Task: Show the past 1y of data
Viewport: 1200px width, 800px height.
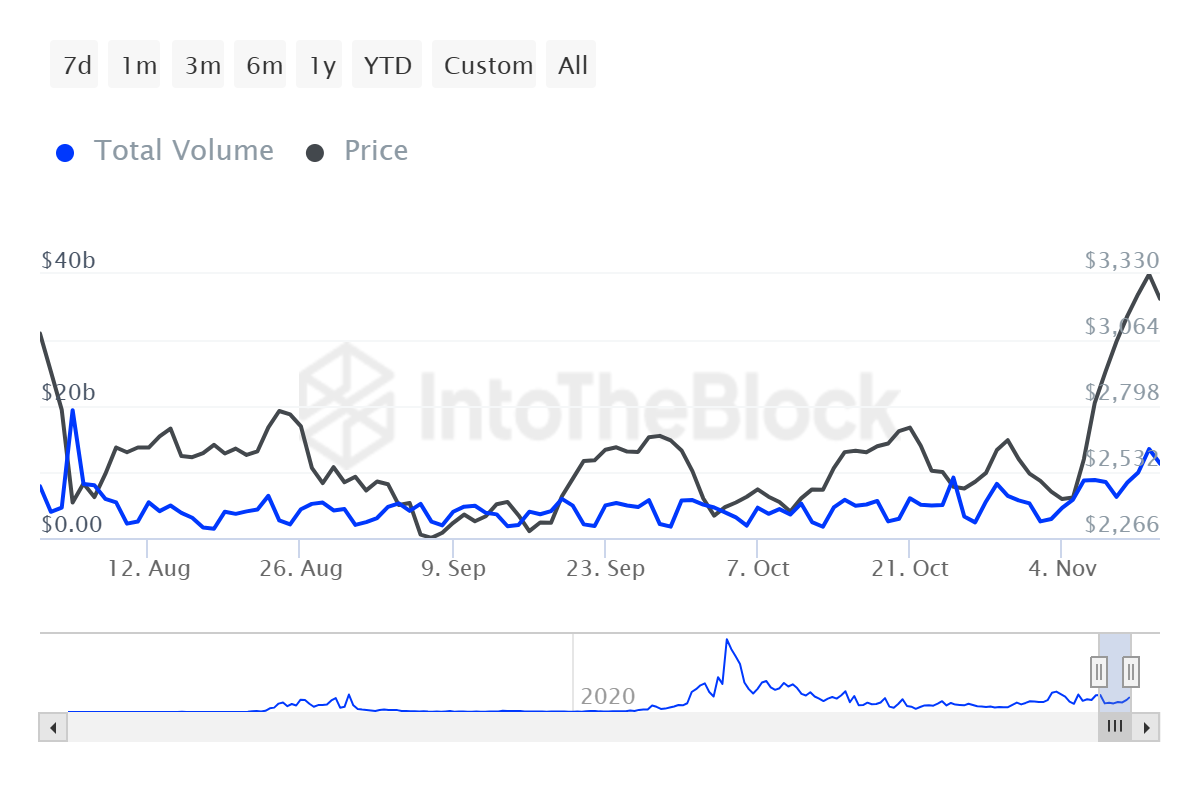Action: point(322,65)
